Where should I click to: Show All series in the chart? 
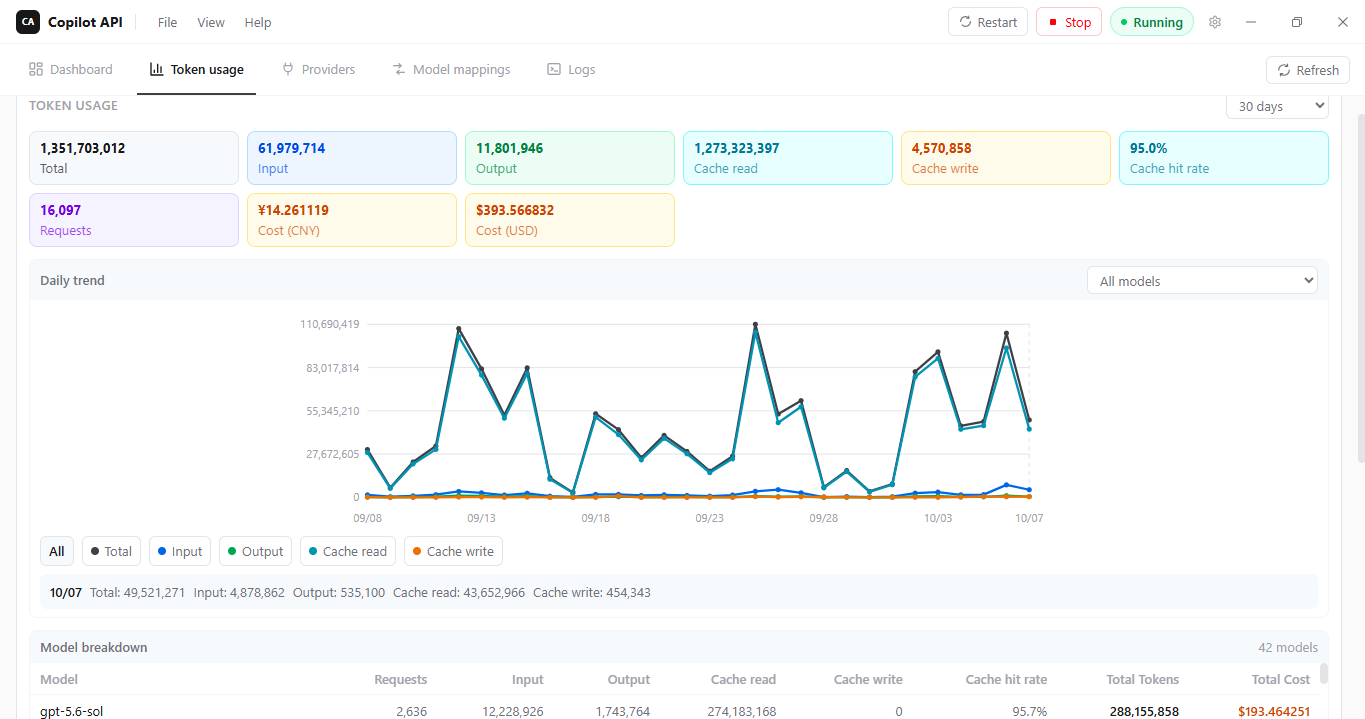pos(57,551)
